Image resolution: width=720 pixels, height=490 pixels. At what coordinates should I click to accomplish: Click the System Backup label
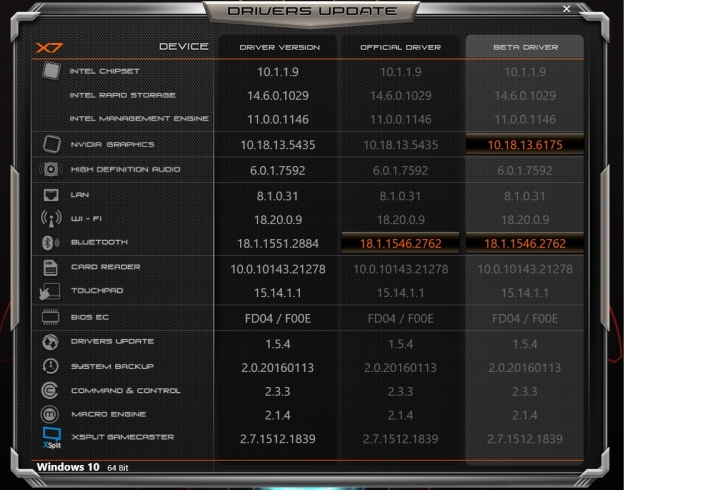pos(112,366)
